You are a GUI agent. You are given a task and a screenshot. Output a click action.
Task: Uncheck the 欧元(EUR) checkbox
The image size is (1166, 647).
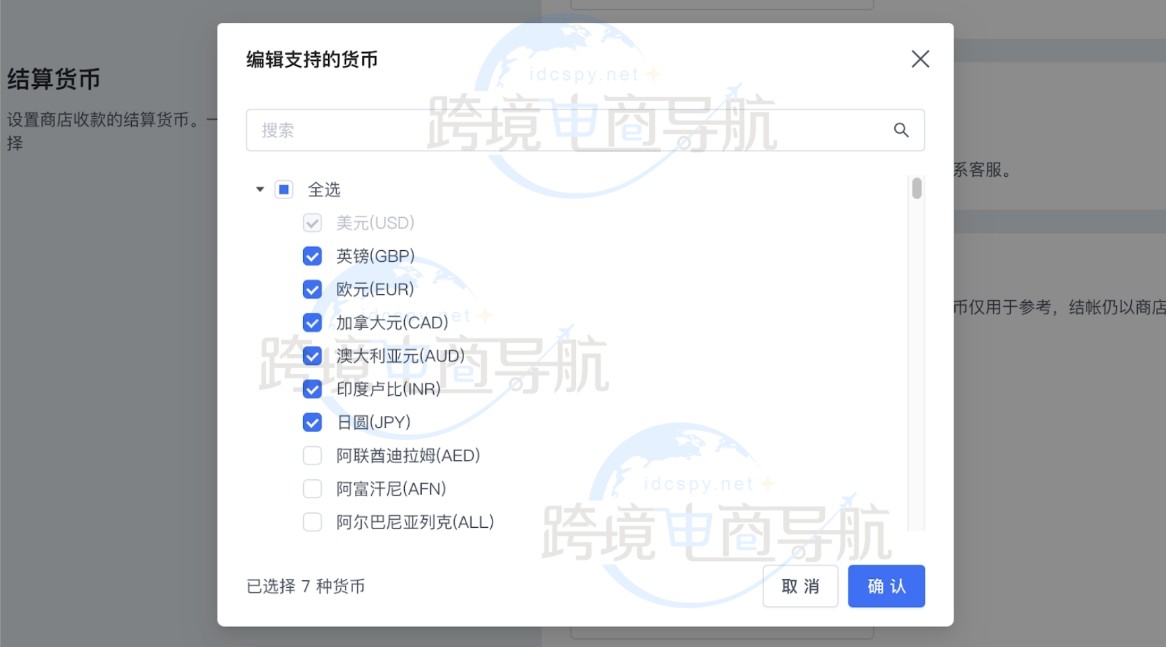(312, 289)
